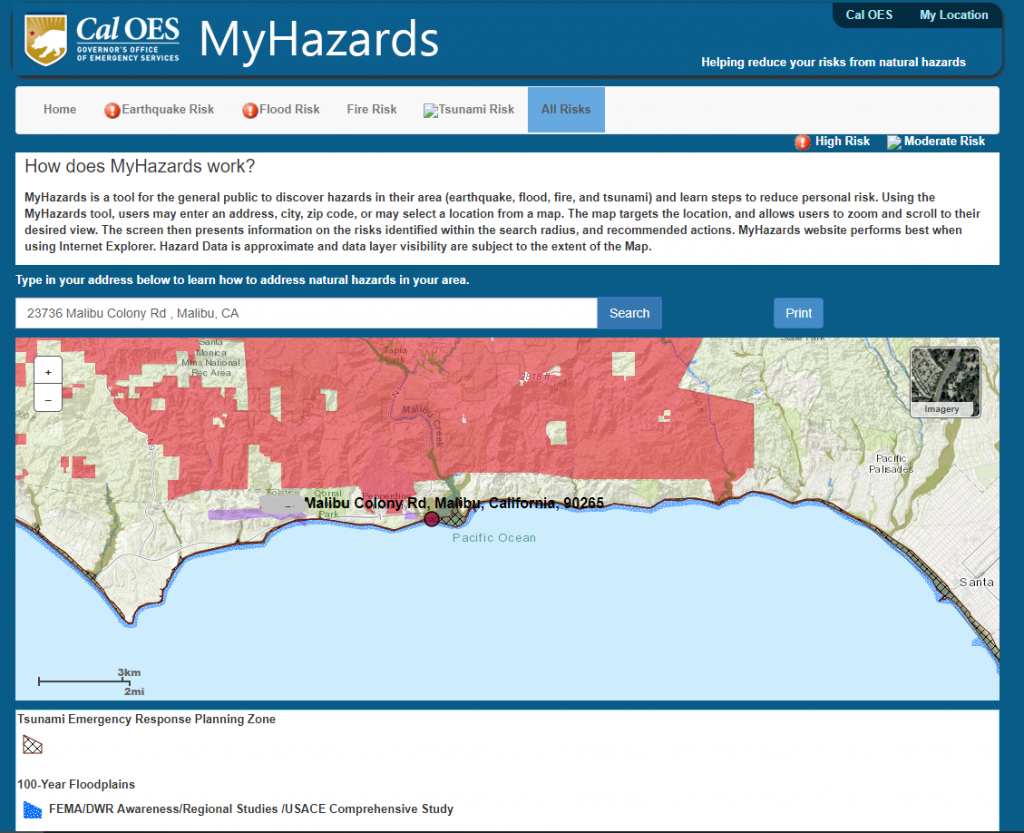This screenshot has height=833, width=1024.
Task: Click the blue 100-Year Floodplains legend symbol
Action: point(33,809)
